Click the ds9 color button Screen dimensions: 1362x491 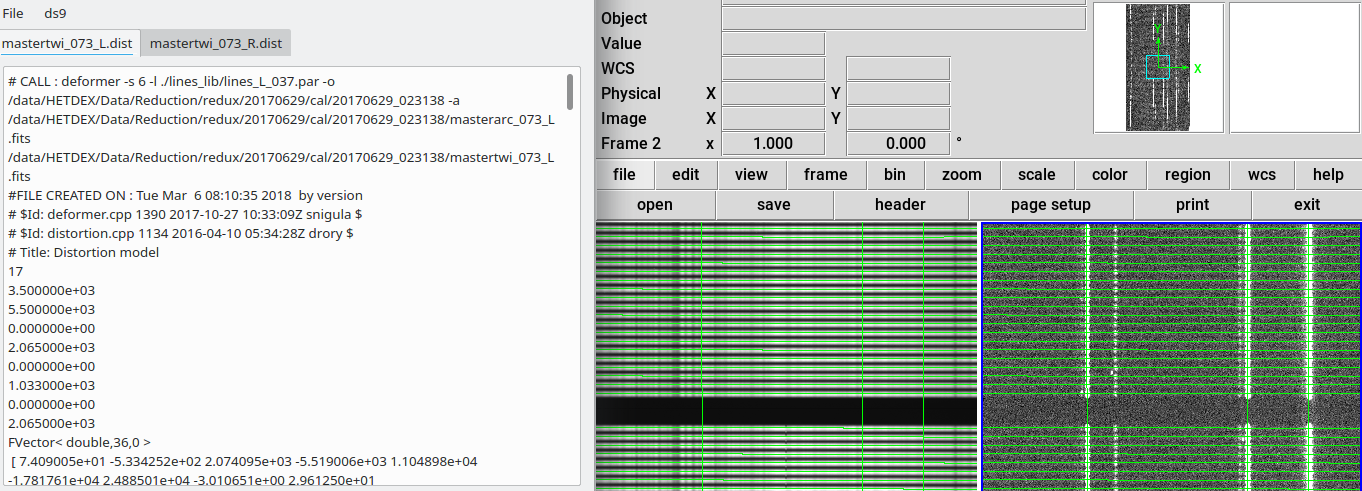1110,175
